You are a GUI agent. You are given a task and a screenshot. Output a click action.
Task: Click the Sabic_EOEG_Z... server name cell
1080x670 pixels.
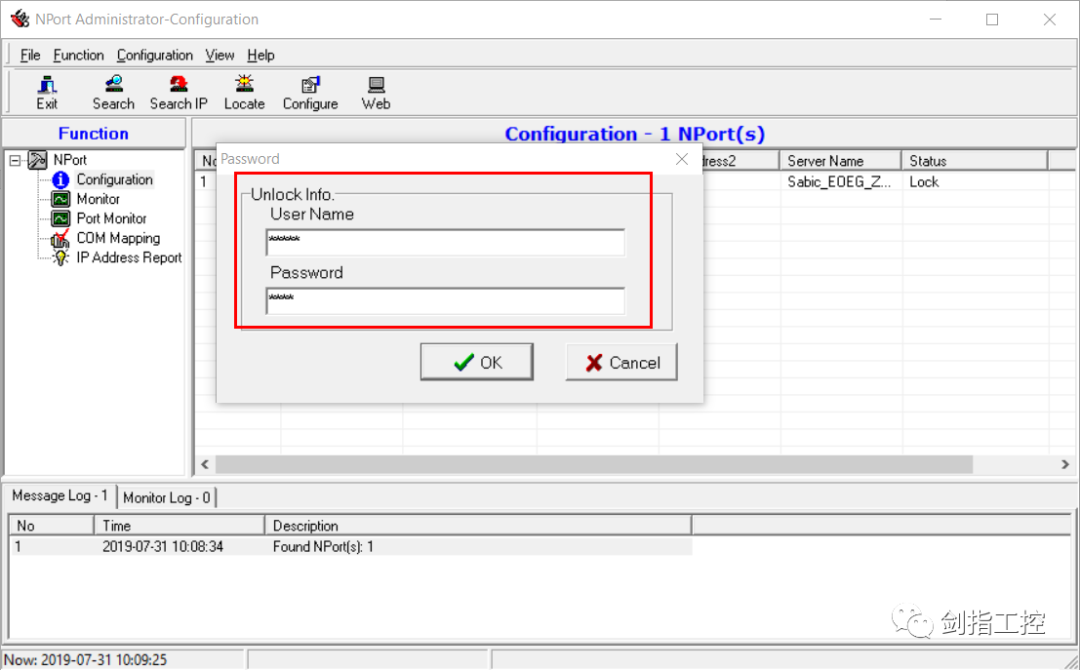(x=840, y=182)
